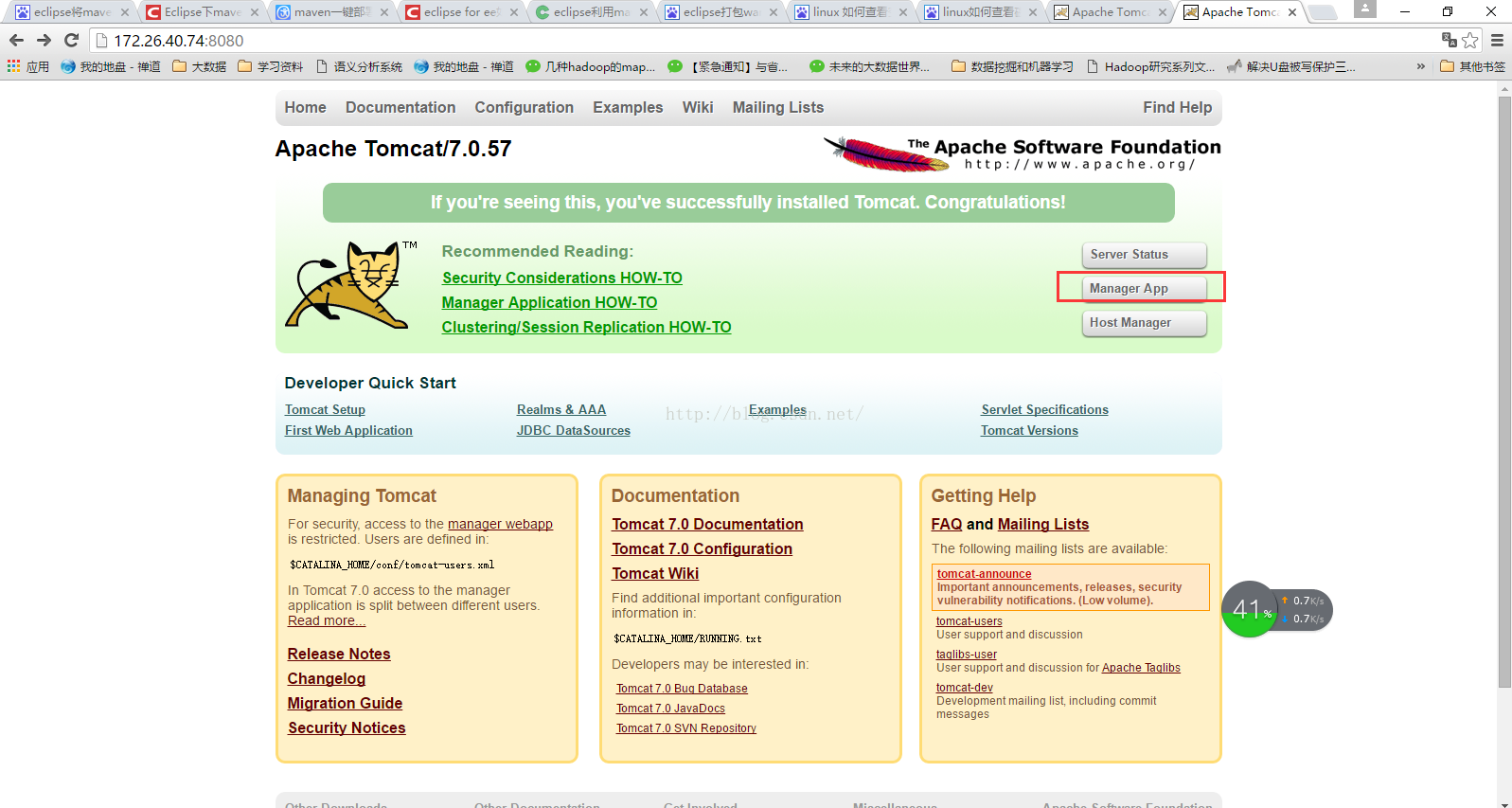Open the 学习资料 bookmark folder

point(271,66)
